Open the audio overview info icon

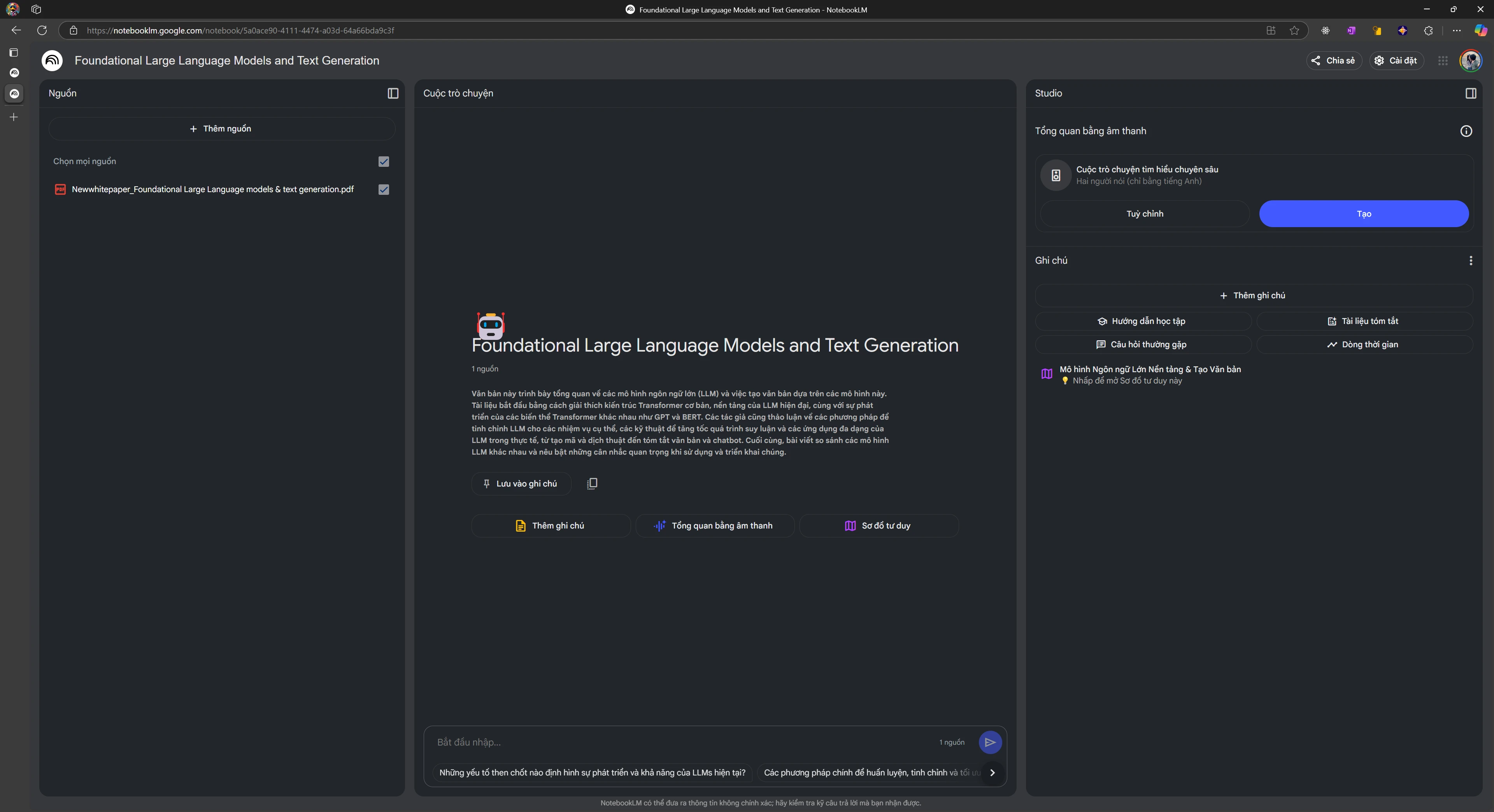click(x=1466, y=131)
